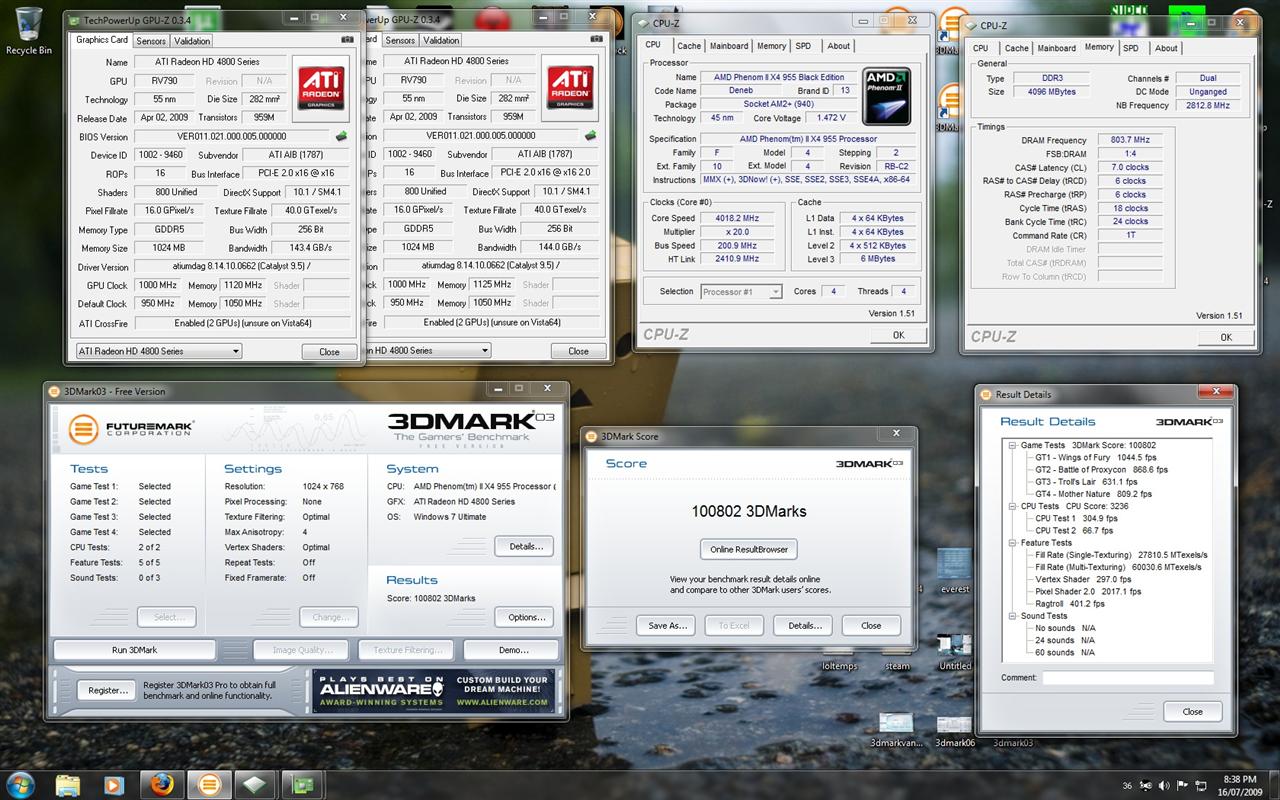Viewport: 1280px width, 800px height.
Task: Open GPU selector dropdown in front GPU-Z window
Action: (x=159, y=351)
